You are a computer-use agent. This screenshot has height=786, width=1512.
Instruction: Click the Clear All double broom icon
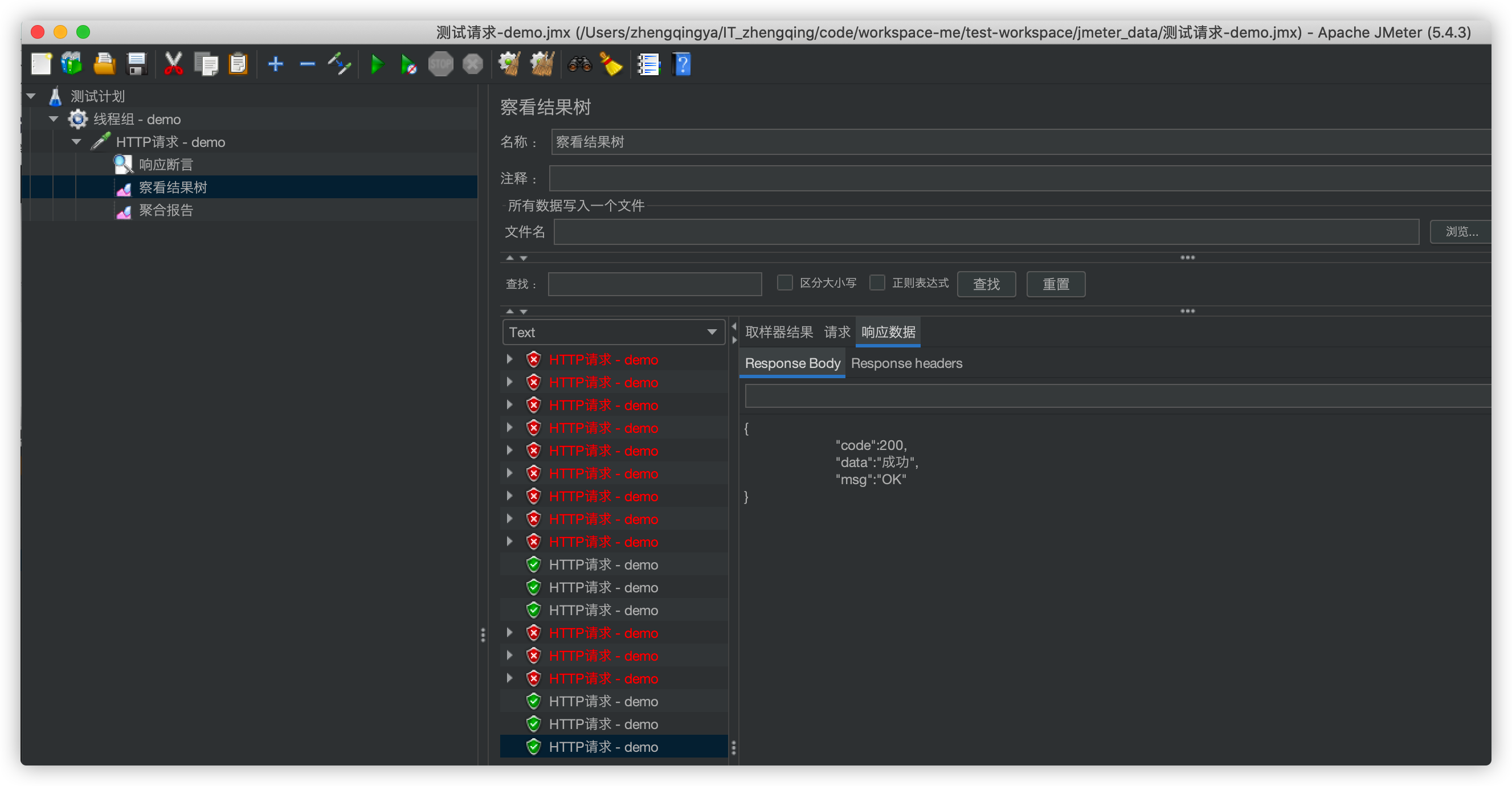(x=542, y=64)
